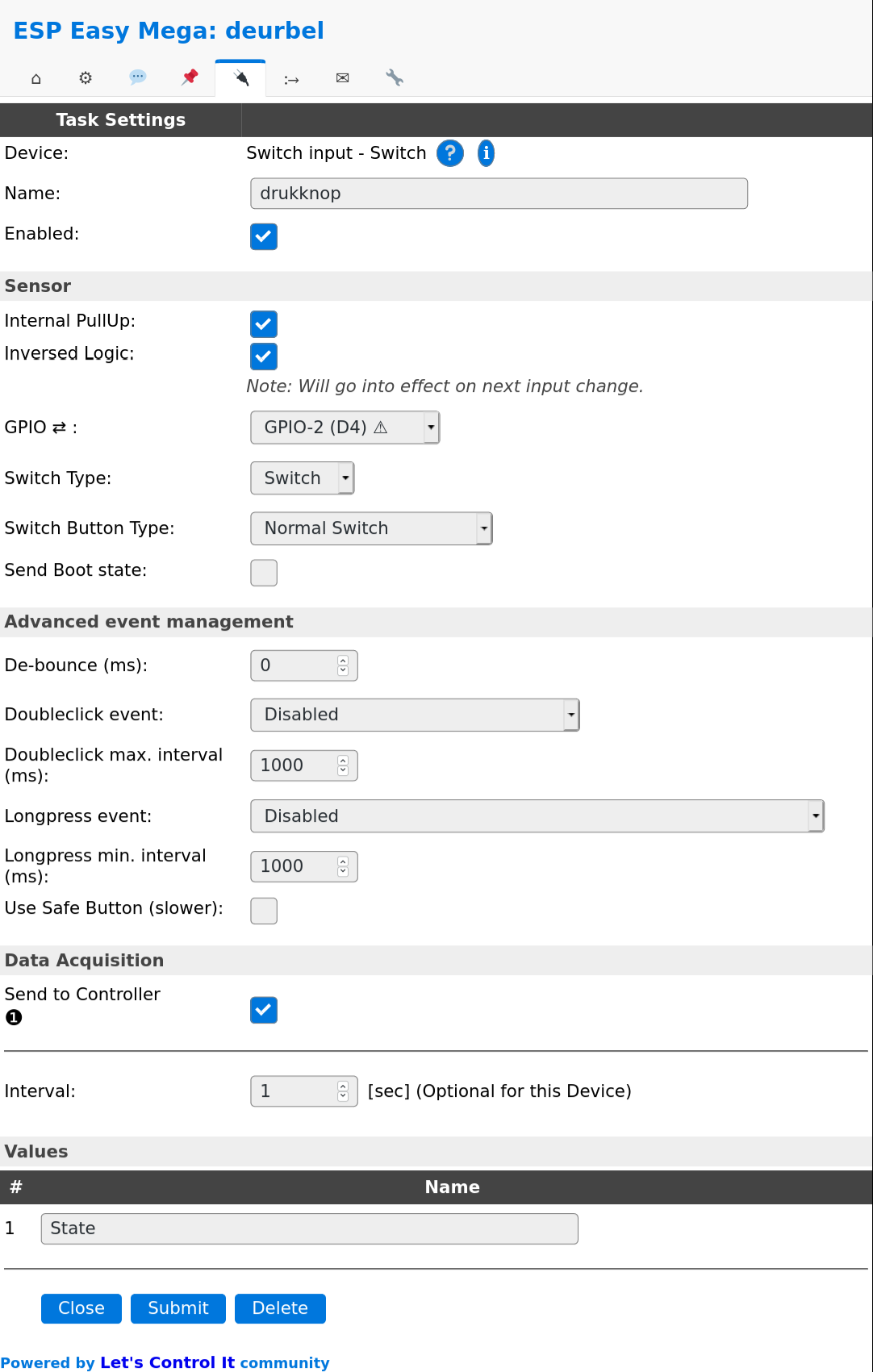Enable Use Safe Button (slower) option
Image resolution: width=873 pixels, height=1372 pixels.
(264, 911)
